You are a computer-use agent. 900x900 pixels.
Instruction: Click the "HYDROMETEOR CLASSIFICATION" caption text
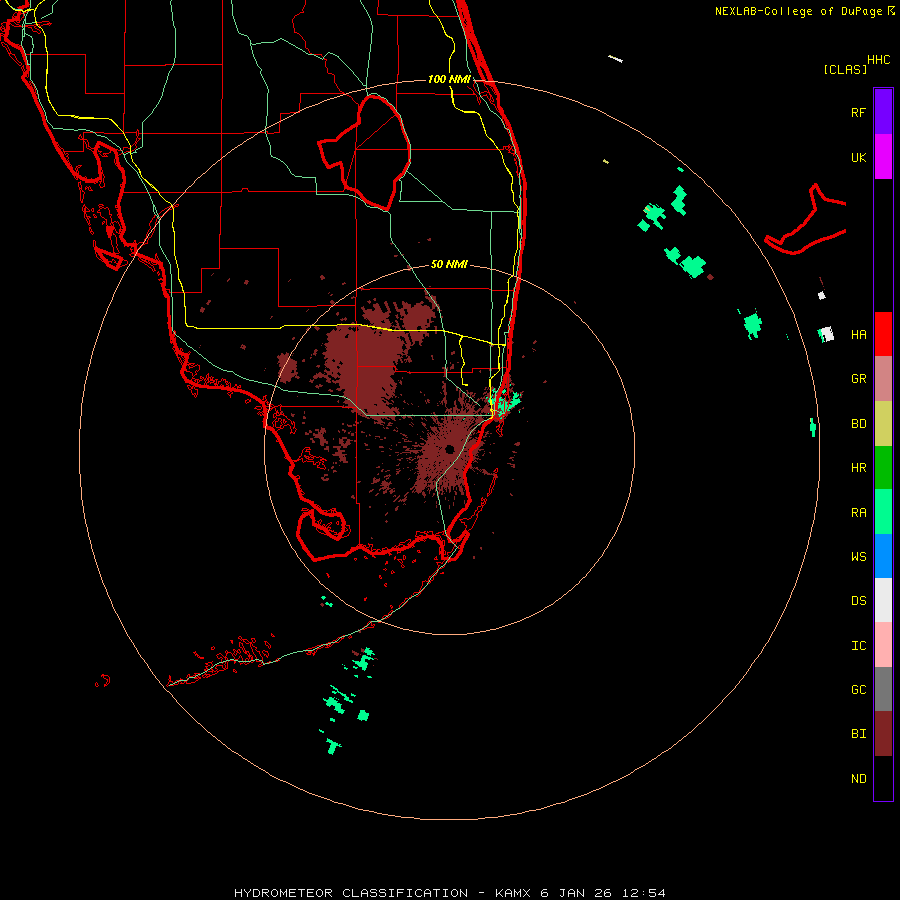351,893
